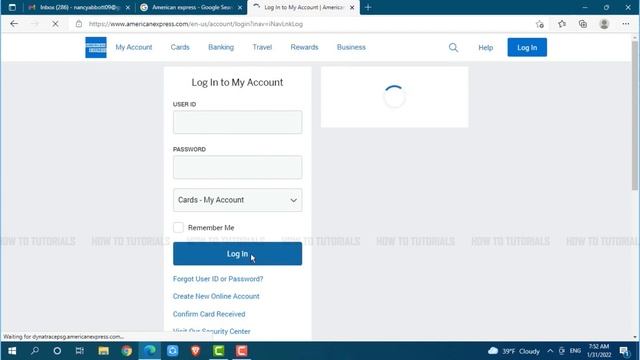Screen dimensions: 640x360
Task: Follow Forgot User ID or Password link
Action: [218, 279]
